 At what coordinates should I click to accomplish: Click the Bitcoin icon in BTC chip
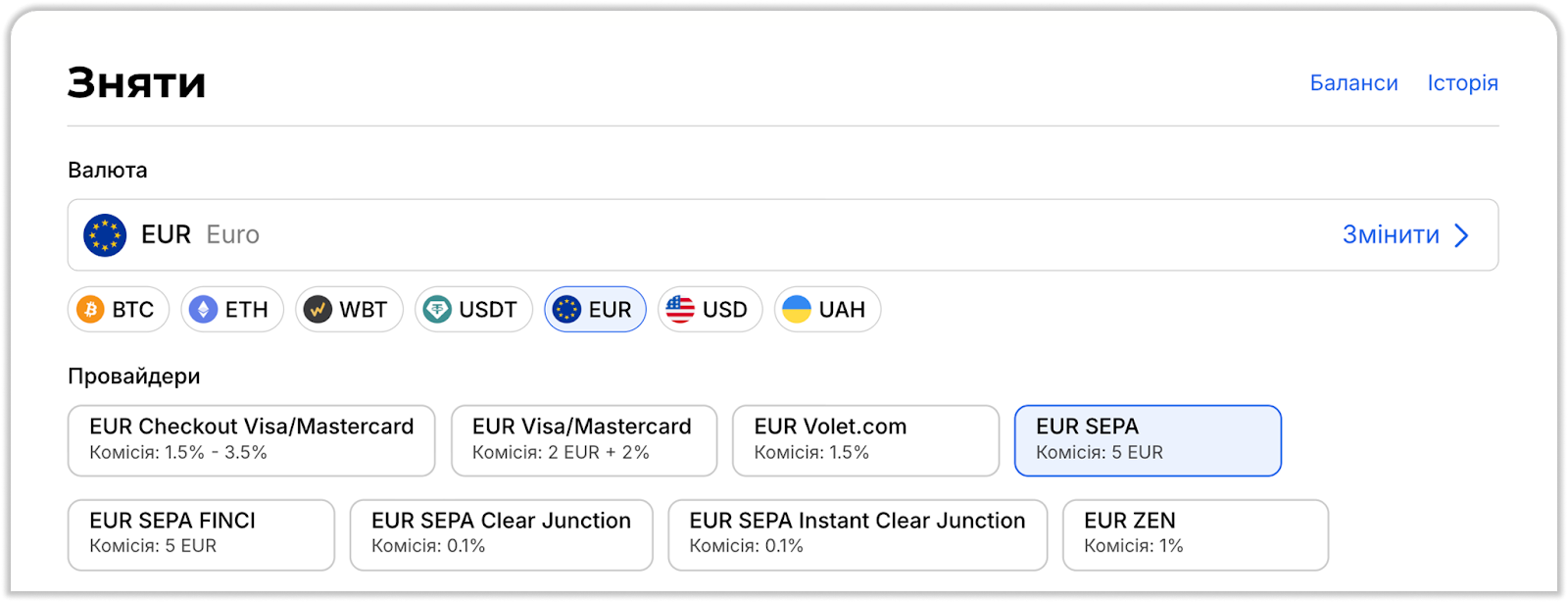(x=91, y=310)
